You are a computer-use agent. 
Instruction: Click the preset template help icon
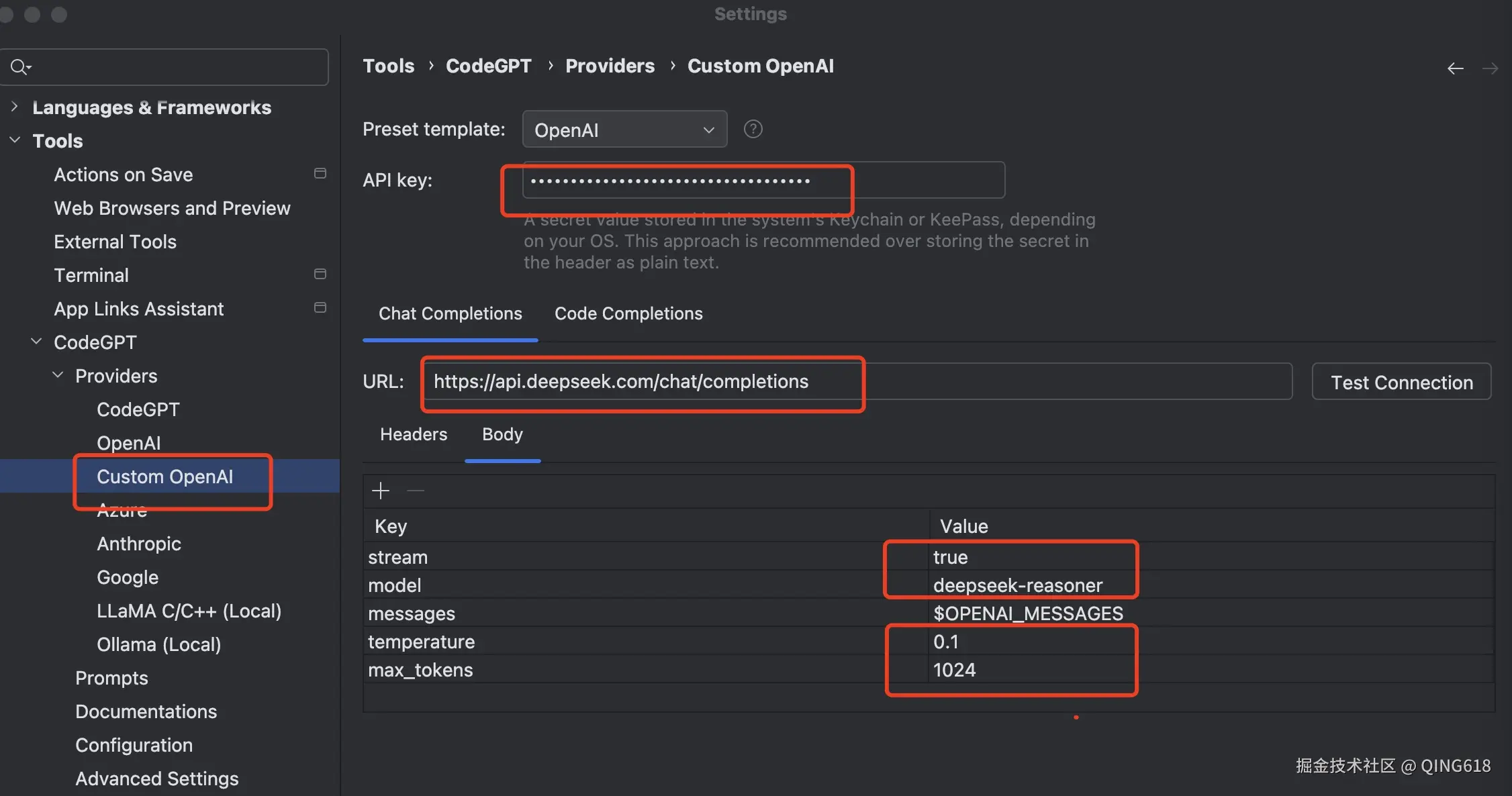point(753,129)
